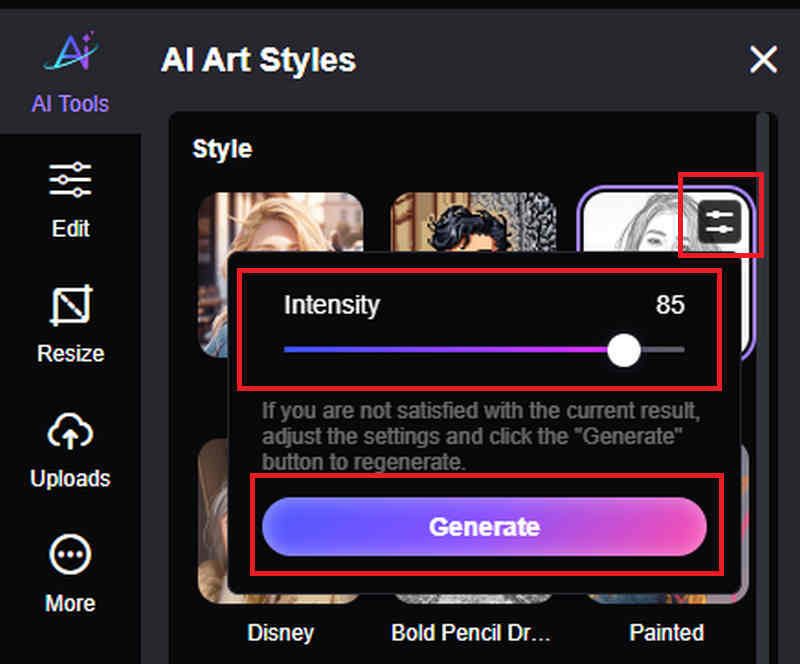Choose the Bold Pencil Drawing style
This screenshot has height=664, width=800.
pos(470,633)
